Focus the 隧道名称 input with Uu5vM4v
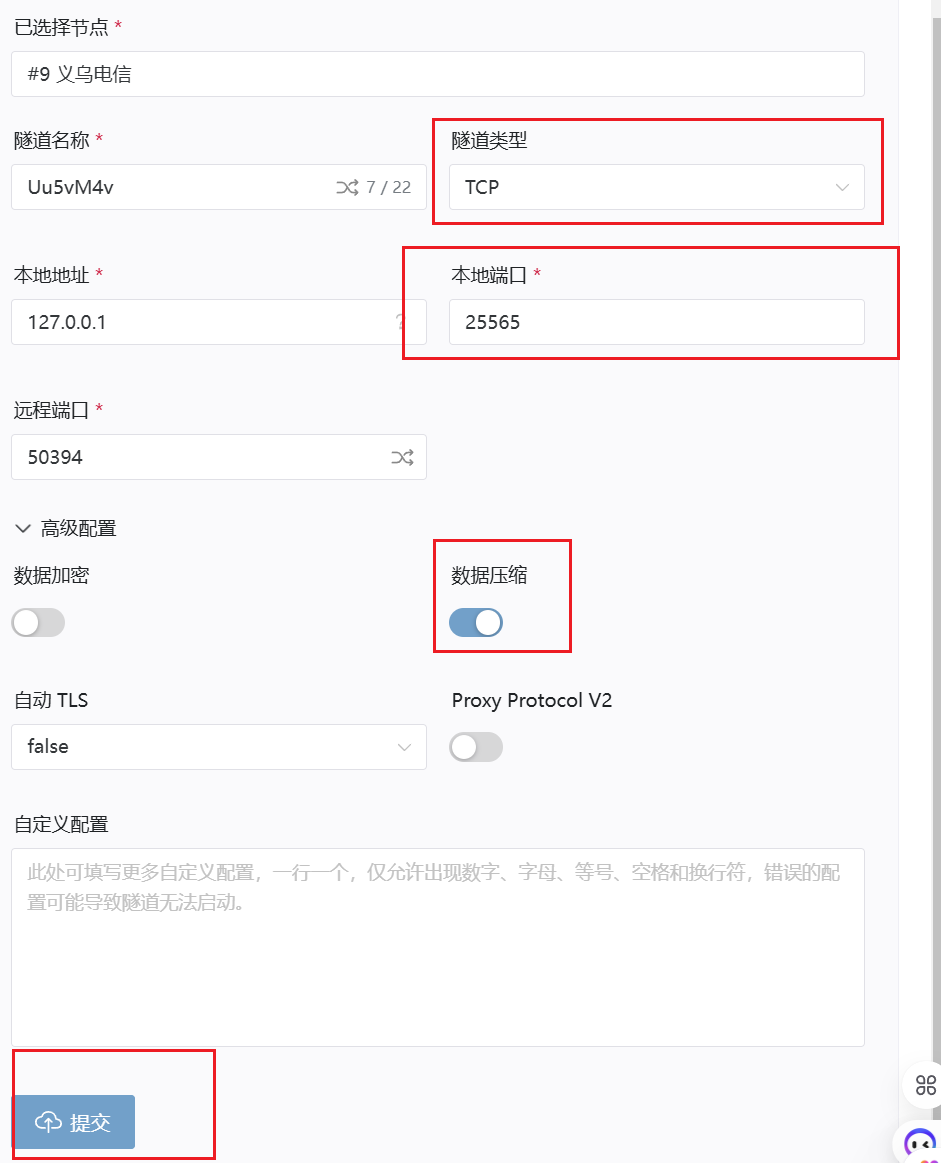 coord(170,187)
